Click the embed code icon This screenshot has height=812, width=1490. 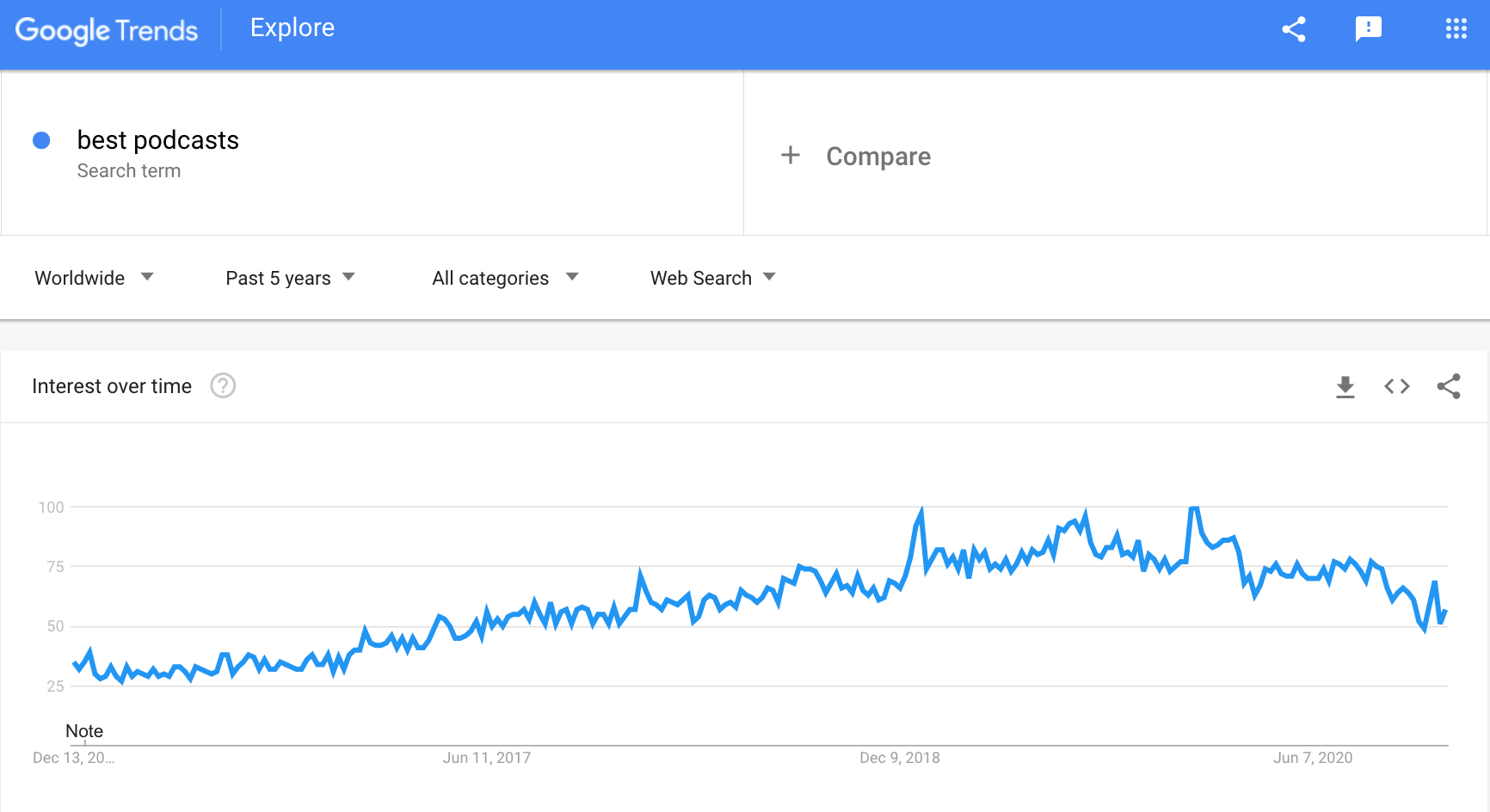coord(1397,387)
